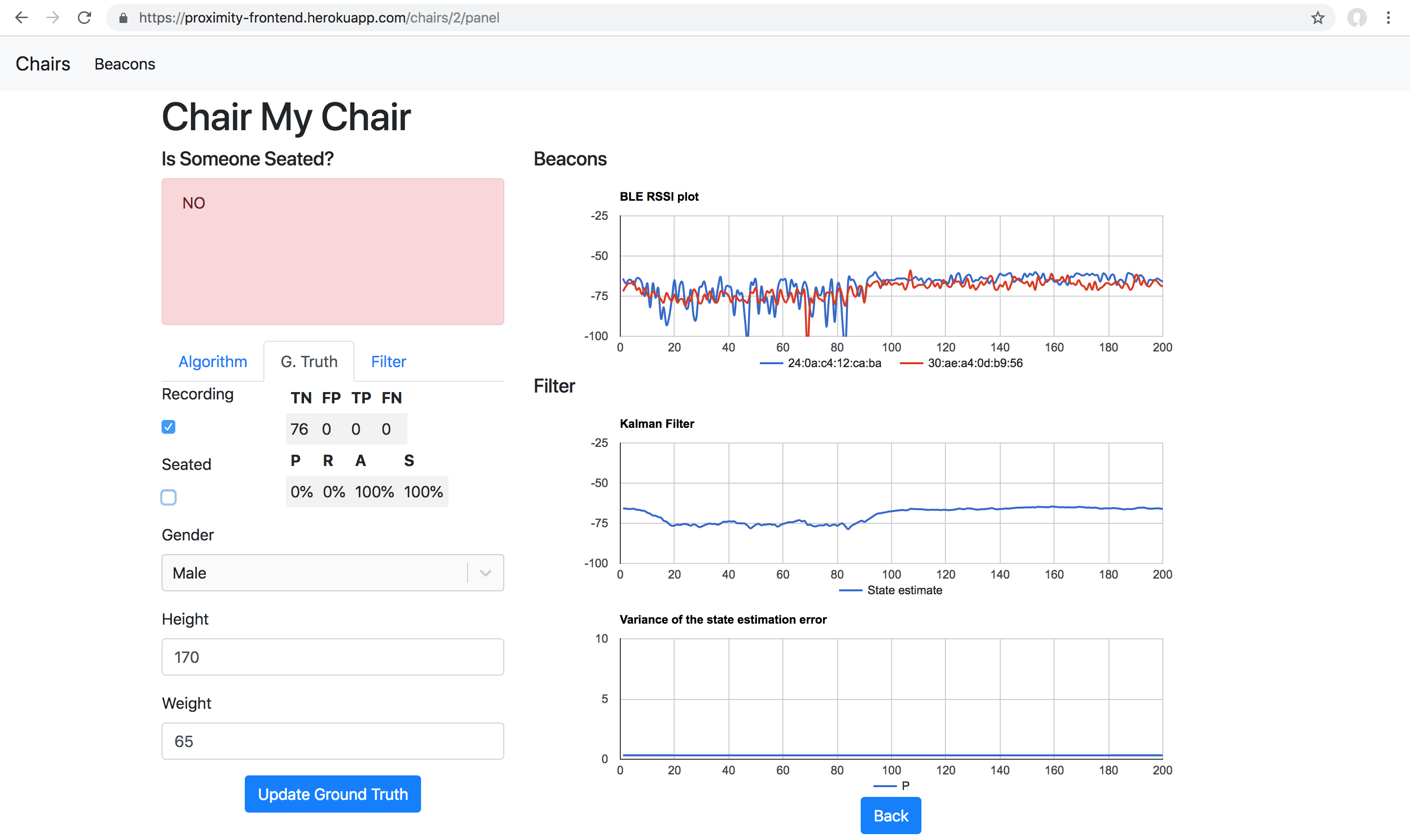Screen dimensions: 1410x840
Task: Bookmark page using the star icon
Action: (1318, 18)
